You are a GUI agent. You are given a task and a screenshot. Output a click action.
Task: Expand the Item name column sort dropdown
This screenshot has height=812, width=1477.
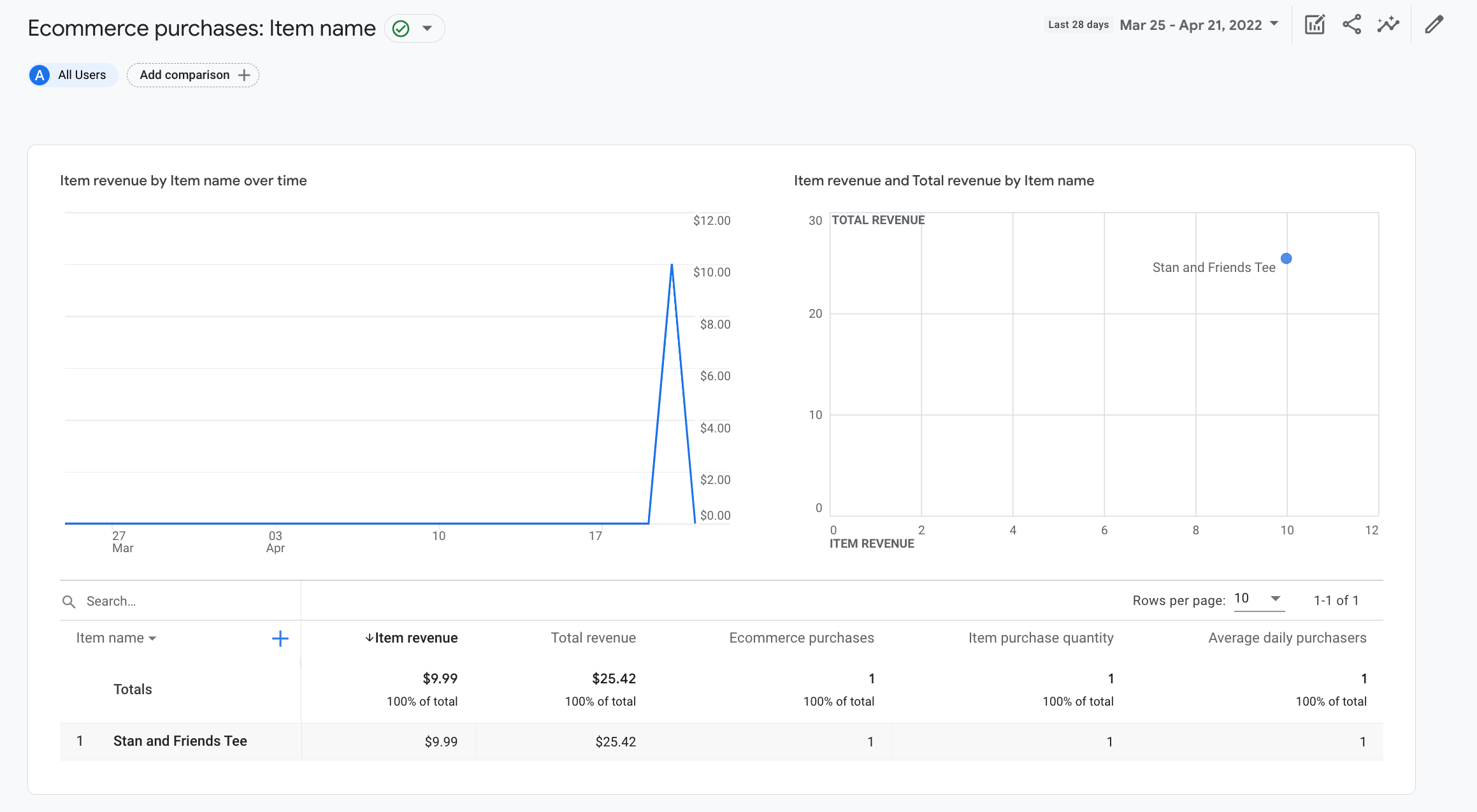(x=154, y=638)
